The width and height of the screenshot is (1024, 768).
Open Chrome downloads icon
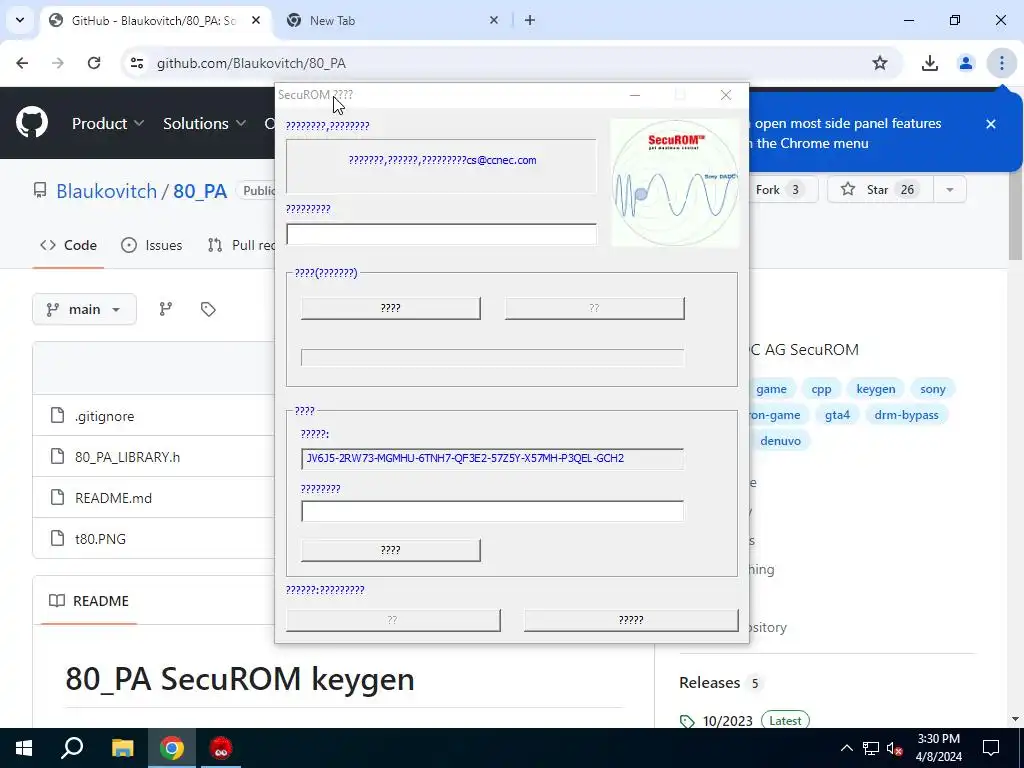929,63
